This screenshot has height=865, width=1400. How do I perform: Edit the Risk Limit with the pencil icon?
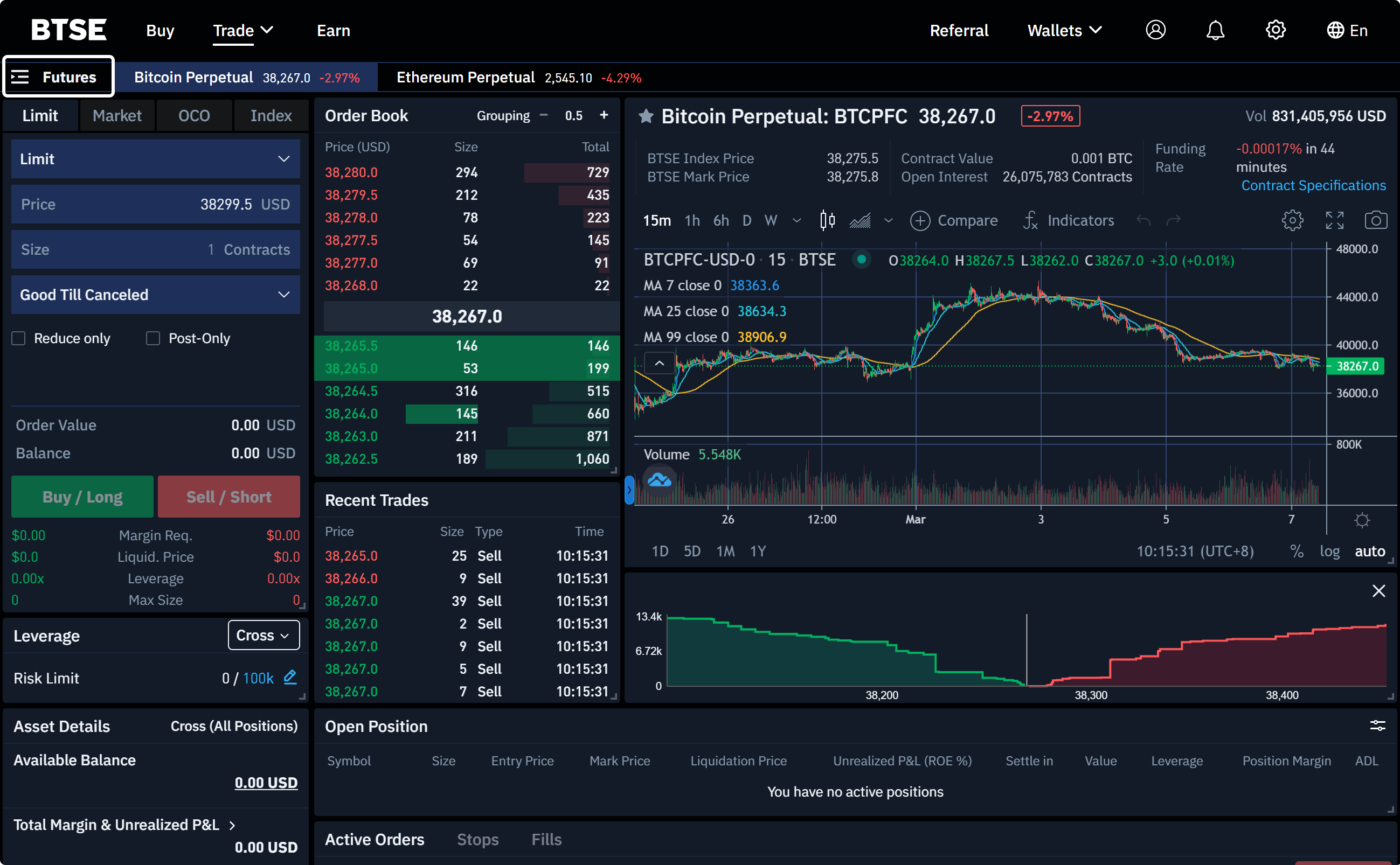click(290, 678)
